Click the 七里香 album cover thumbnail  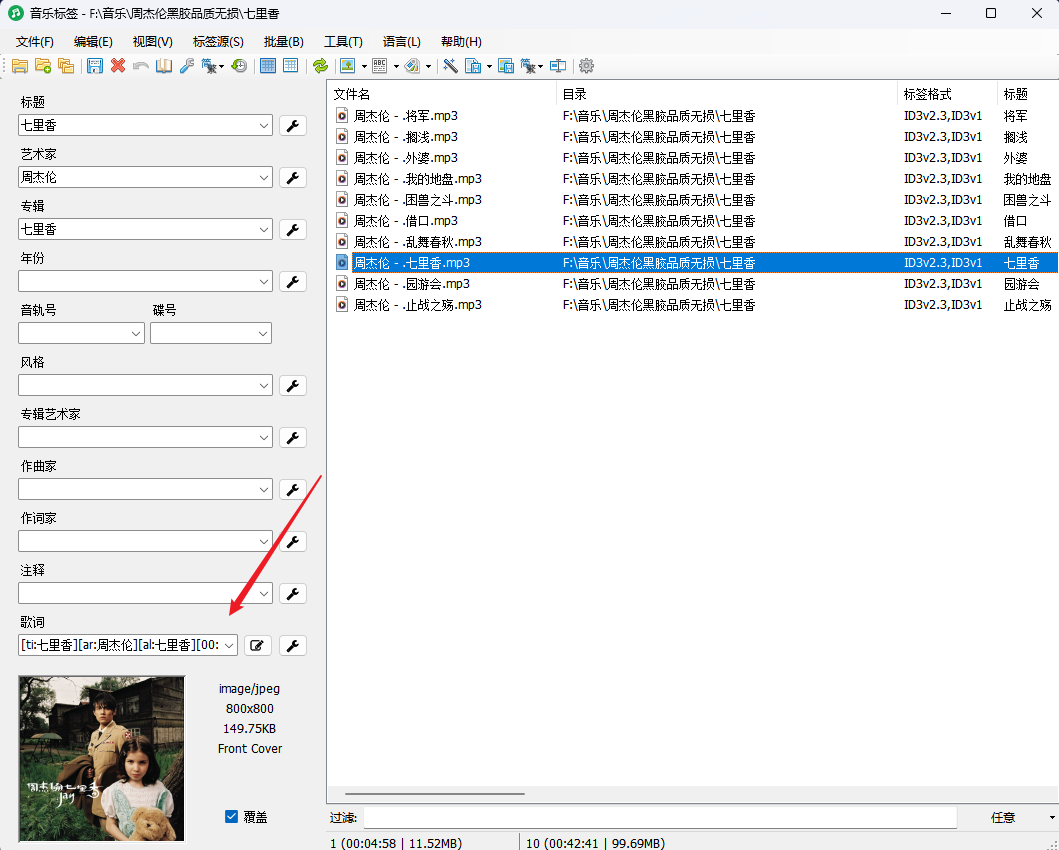tap(101, 759)
